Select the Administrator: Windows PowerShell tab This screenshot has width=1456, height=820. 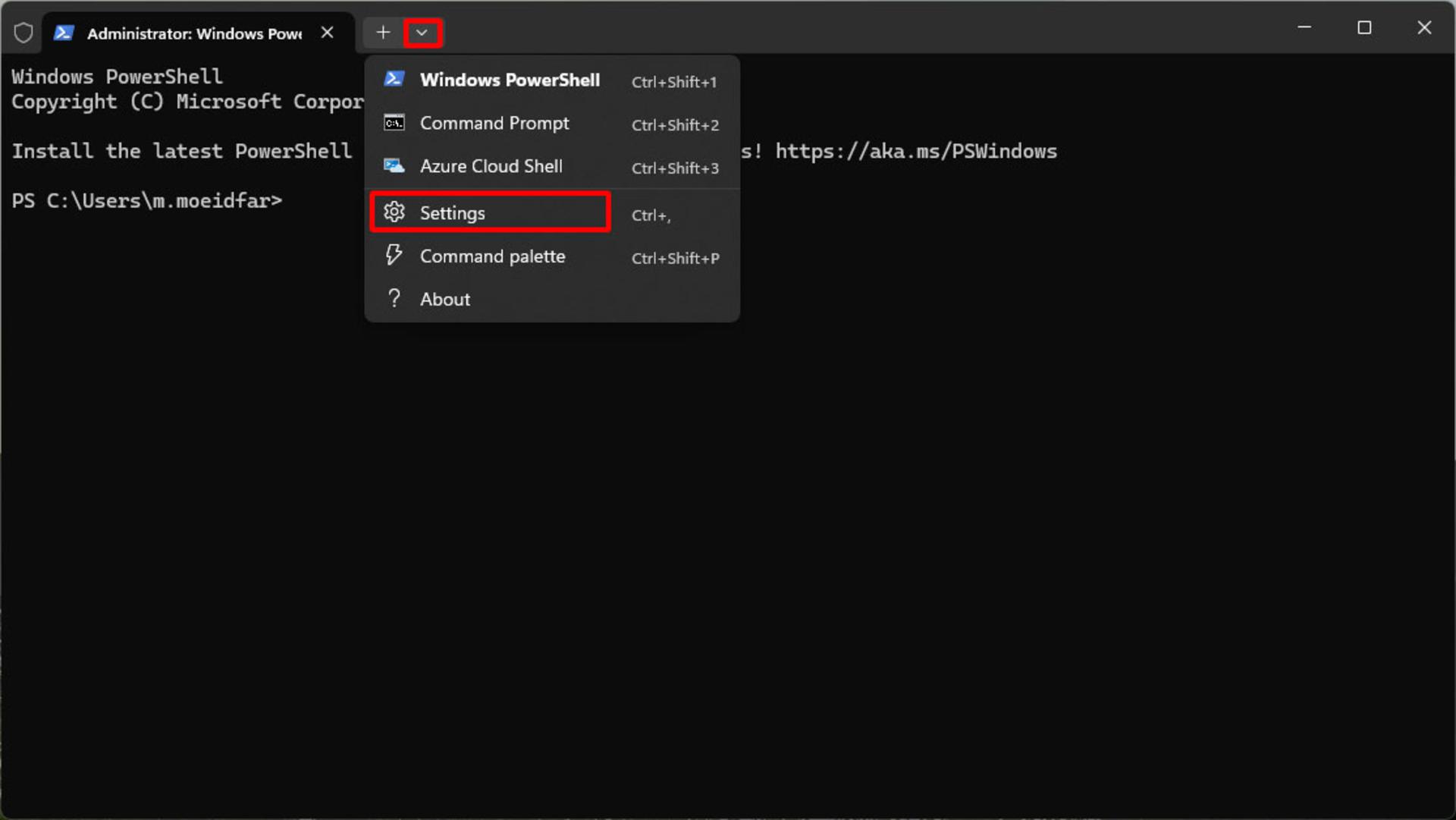[x=197, y=33]
